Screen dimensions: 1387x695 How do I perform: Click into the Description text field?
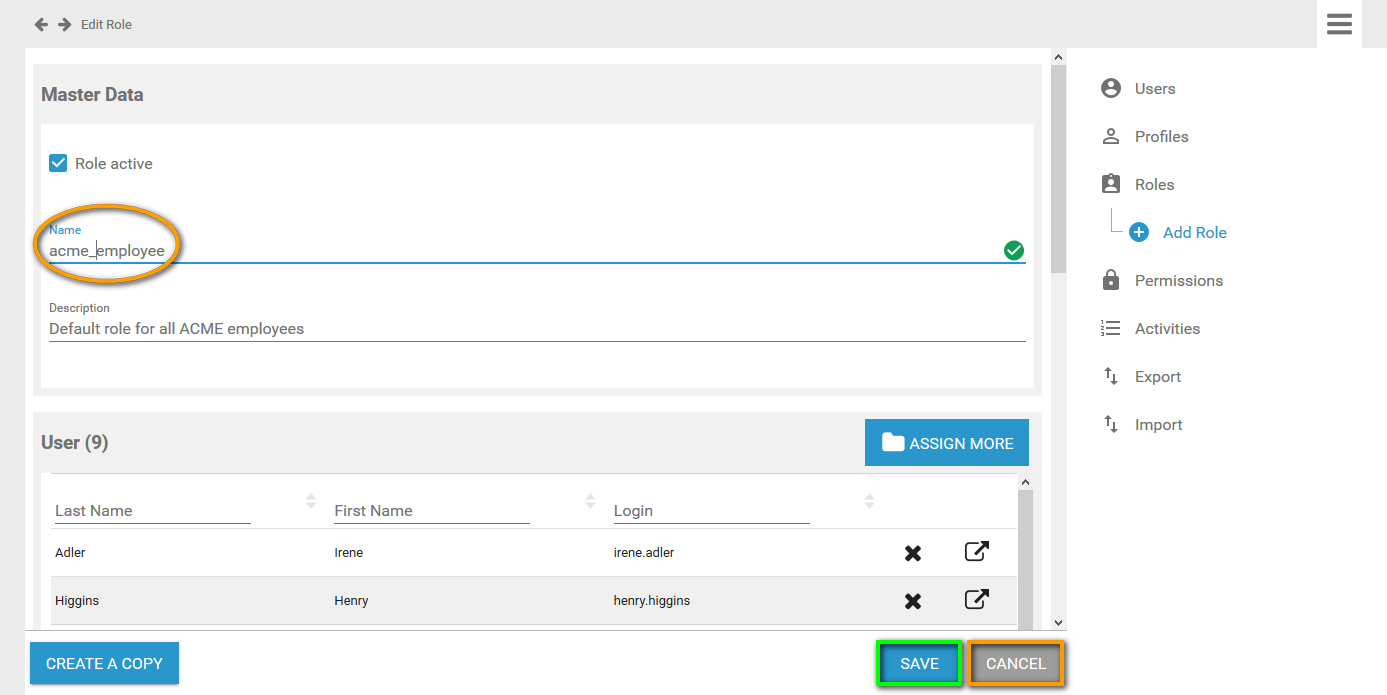point(536,328)
